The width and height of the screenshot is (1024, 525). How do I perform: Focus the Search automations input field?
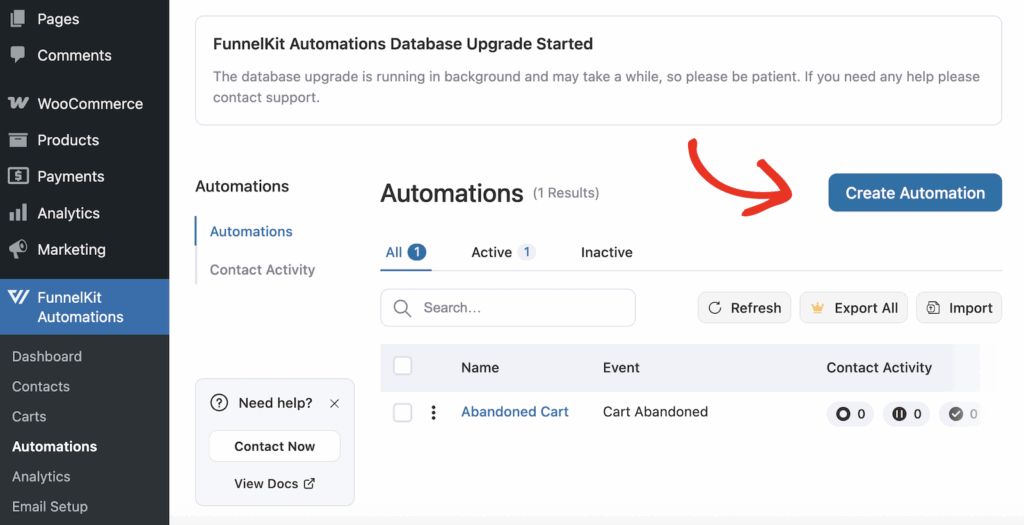point(508,308)
